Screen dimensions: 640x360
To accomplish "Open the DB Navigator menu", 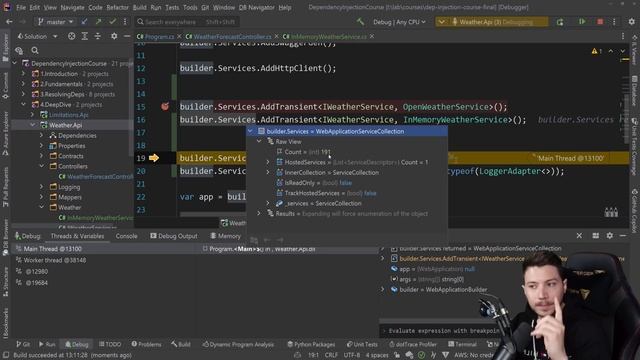I will [256, 7].
